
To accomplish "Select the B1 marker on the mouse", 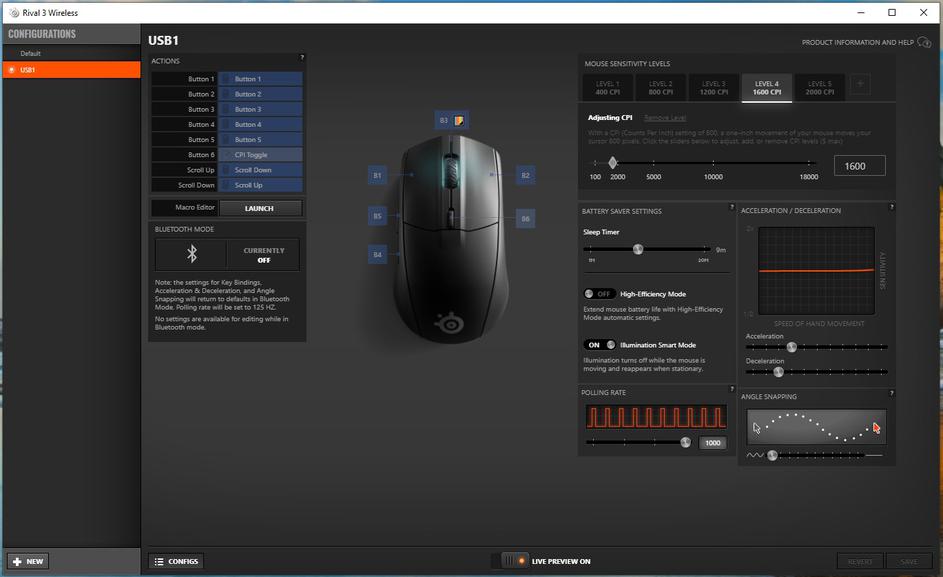I will pos(377,175).
